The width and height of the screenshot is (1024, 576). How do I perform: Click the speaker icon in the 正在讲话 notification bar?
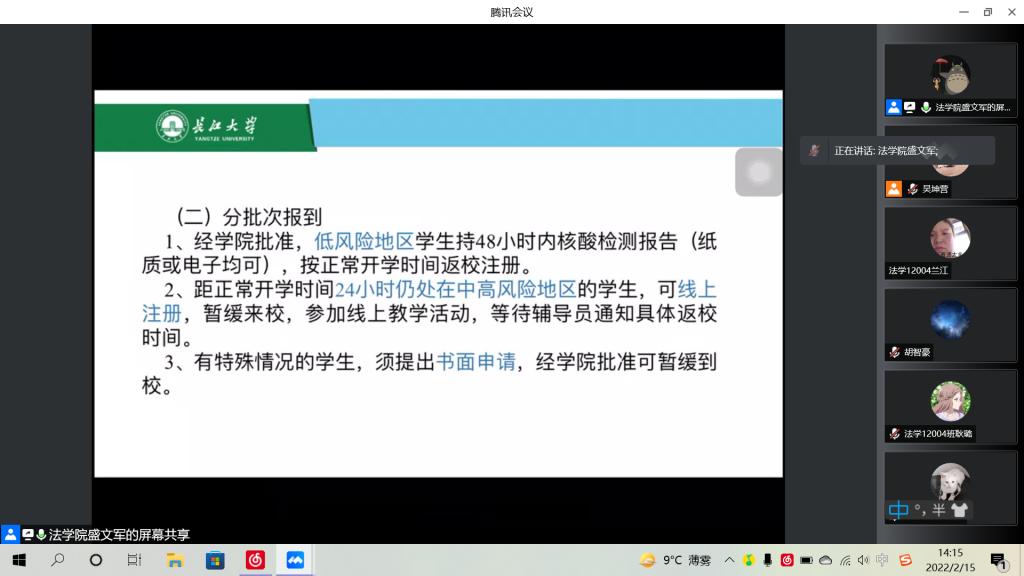point(815,150)
